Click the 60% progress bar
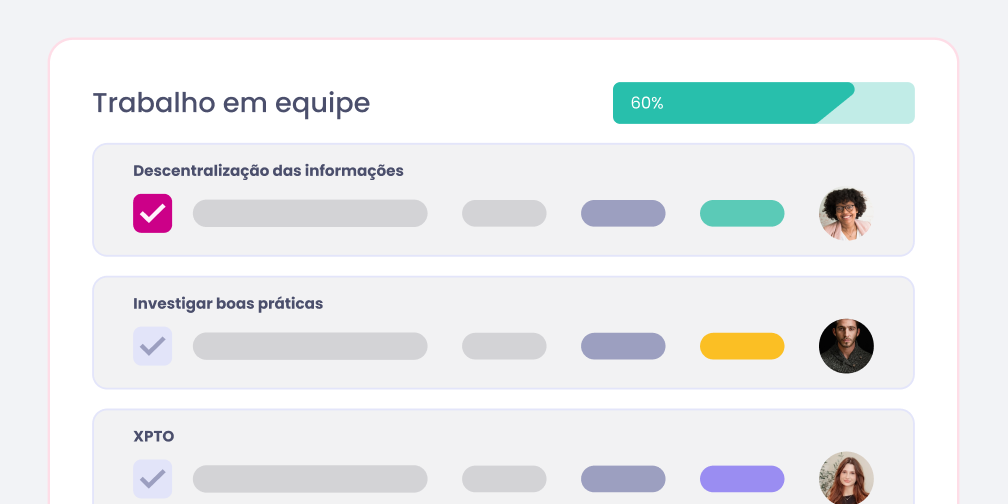 point(763,103)
